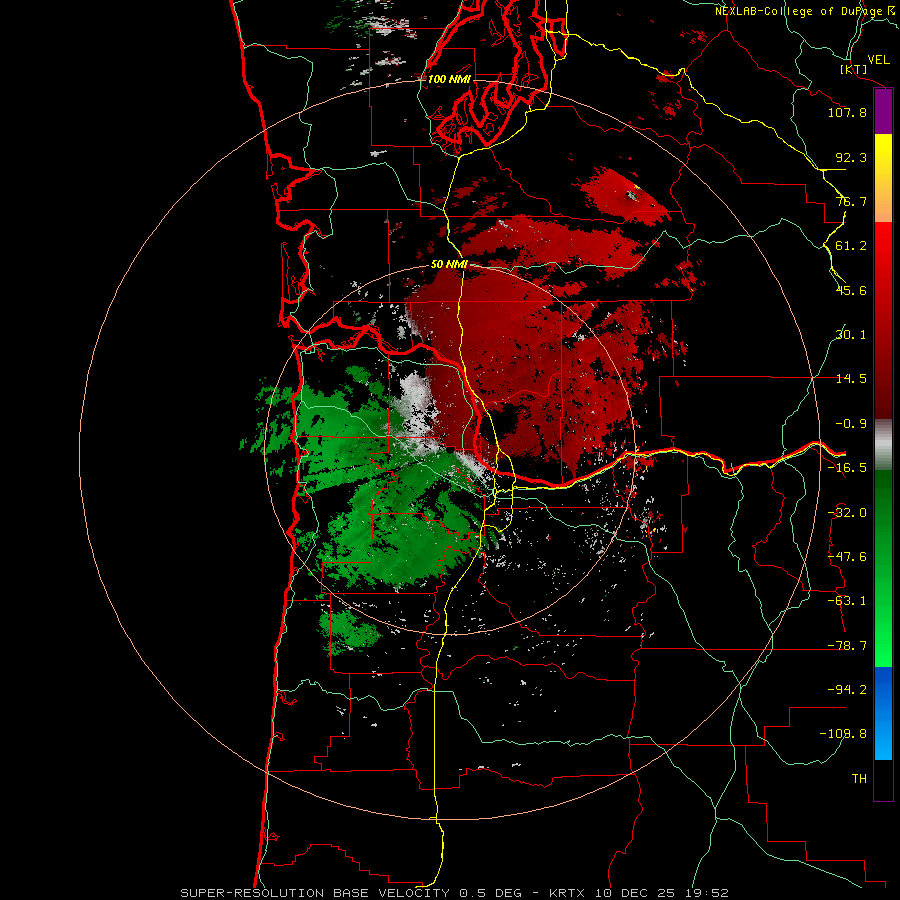The width and height of the screenshot is (900, 900).
Task: Click the gray near-zero segment of the color bar
Action: (883, 445)
